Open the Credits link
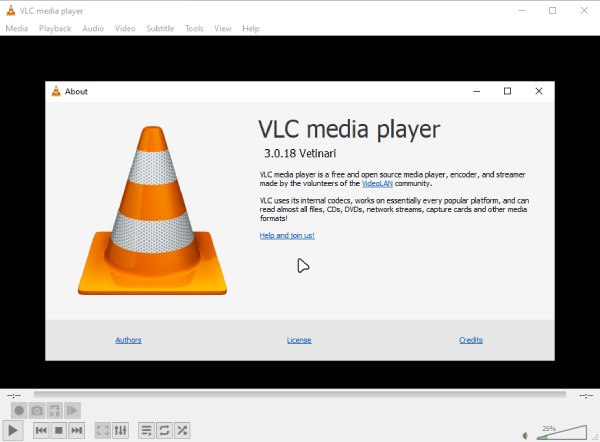 coord(471,340)
